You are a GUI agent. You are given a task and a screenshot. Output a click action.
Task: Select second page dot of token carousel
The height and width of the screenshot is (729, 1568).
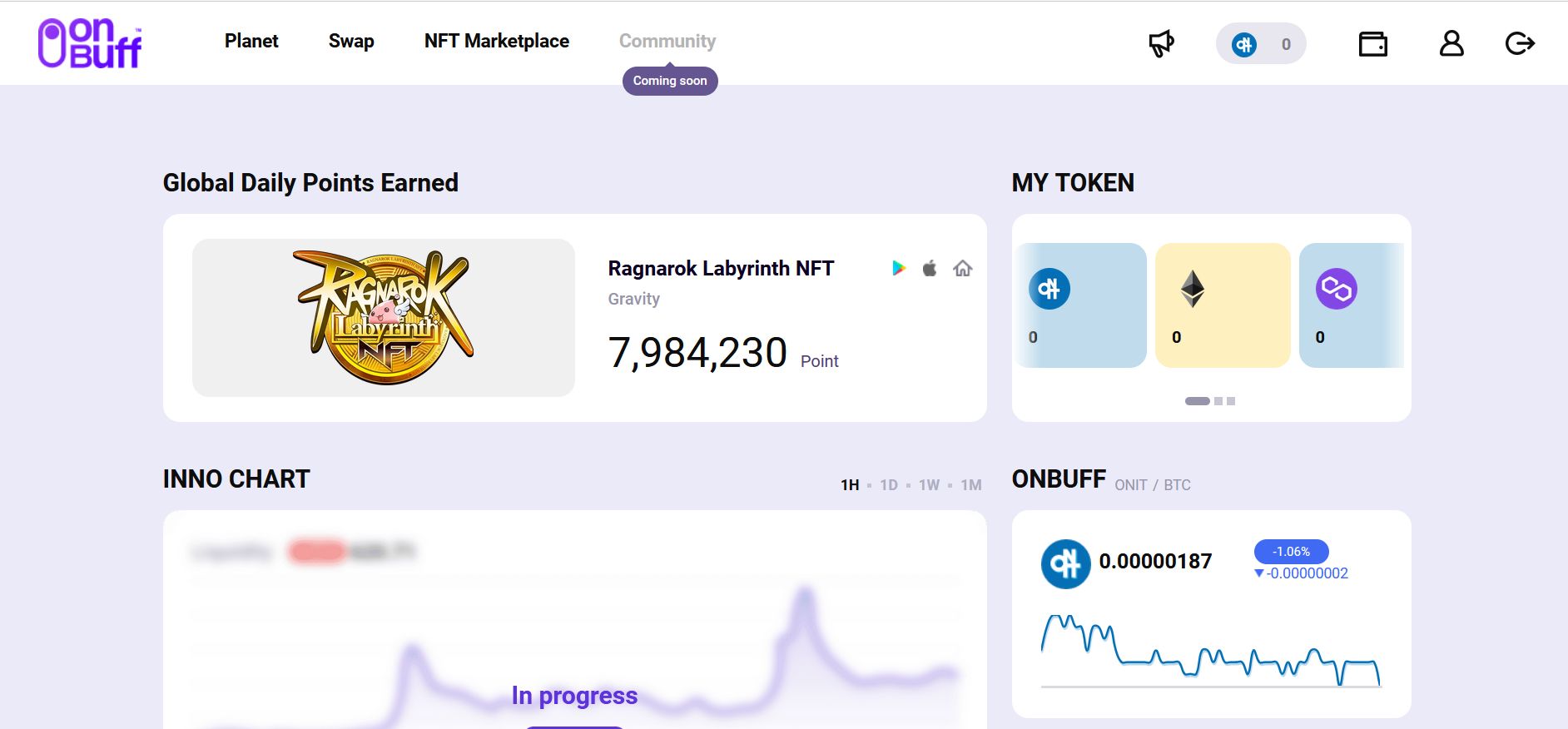click(x=1218, y=401)
